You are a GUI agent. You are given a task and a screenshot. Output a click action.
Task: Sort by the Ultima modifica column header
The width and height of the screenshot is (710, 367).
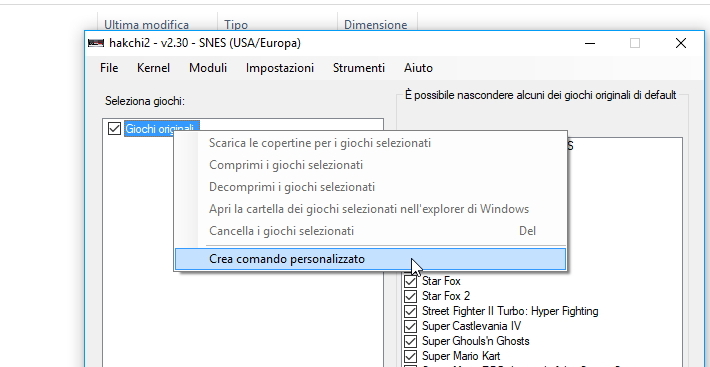146,24
